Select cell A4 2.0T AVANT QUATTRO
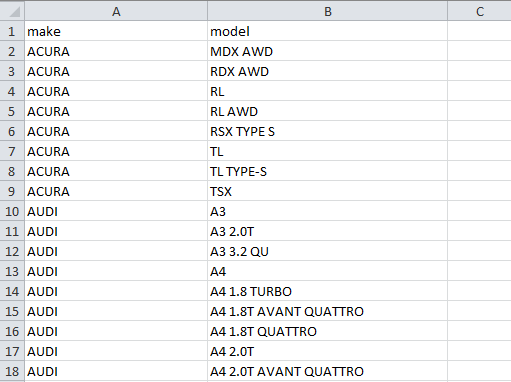The image size is (511, 382). [327, 371]
